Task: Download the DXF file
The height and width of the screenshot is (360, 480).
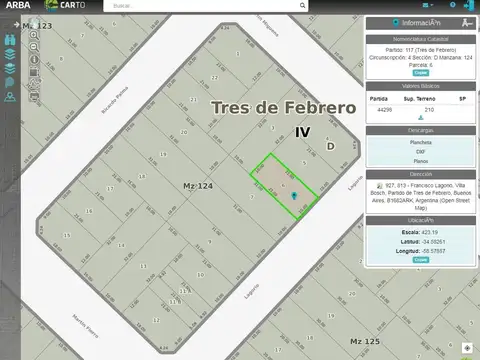Action: coord(421,152)
